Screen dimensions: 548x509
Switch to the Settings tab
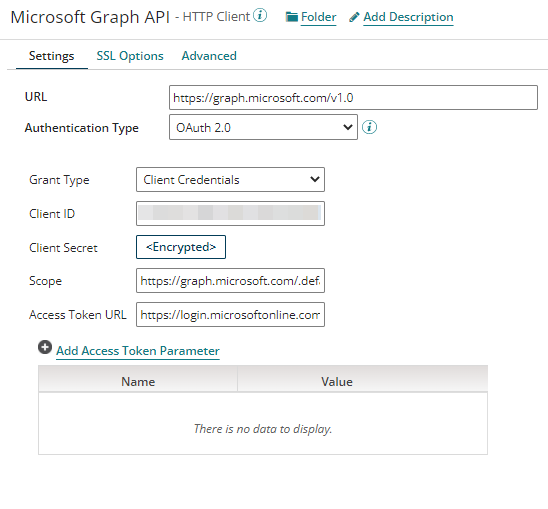tap(51, 56)
